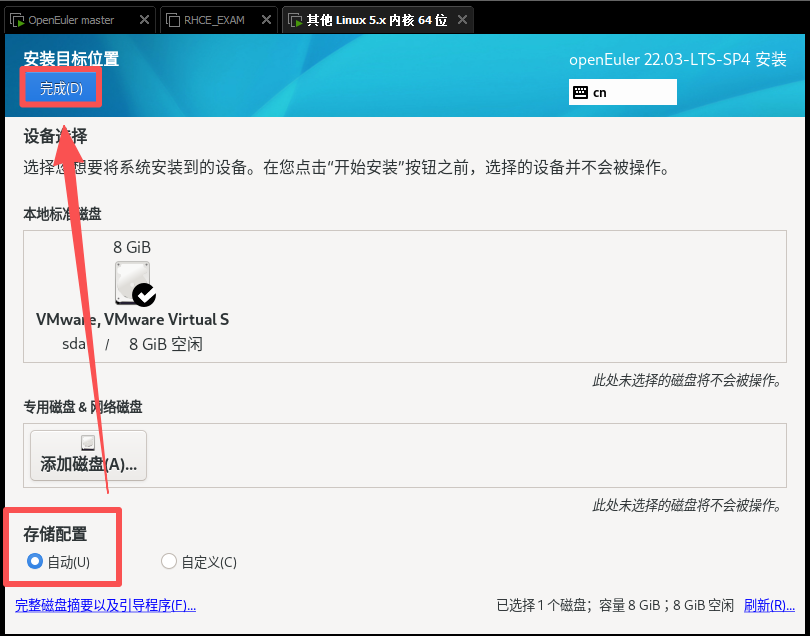Screen dimensions: 810x636
Task: Click the 8 GiB size label above disk
Action: coord(132,247)
